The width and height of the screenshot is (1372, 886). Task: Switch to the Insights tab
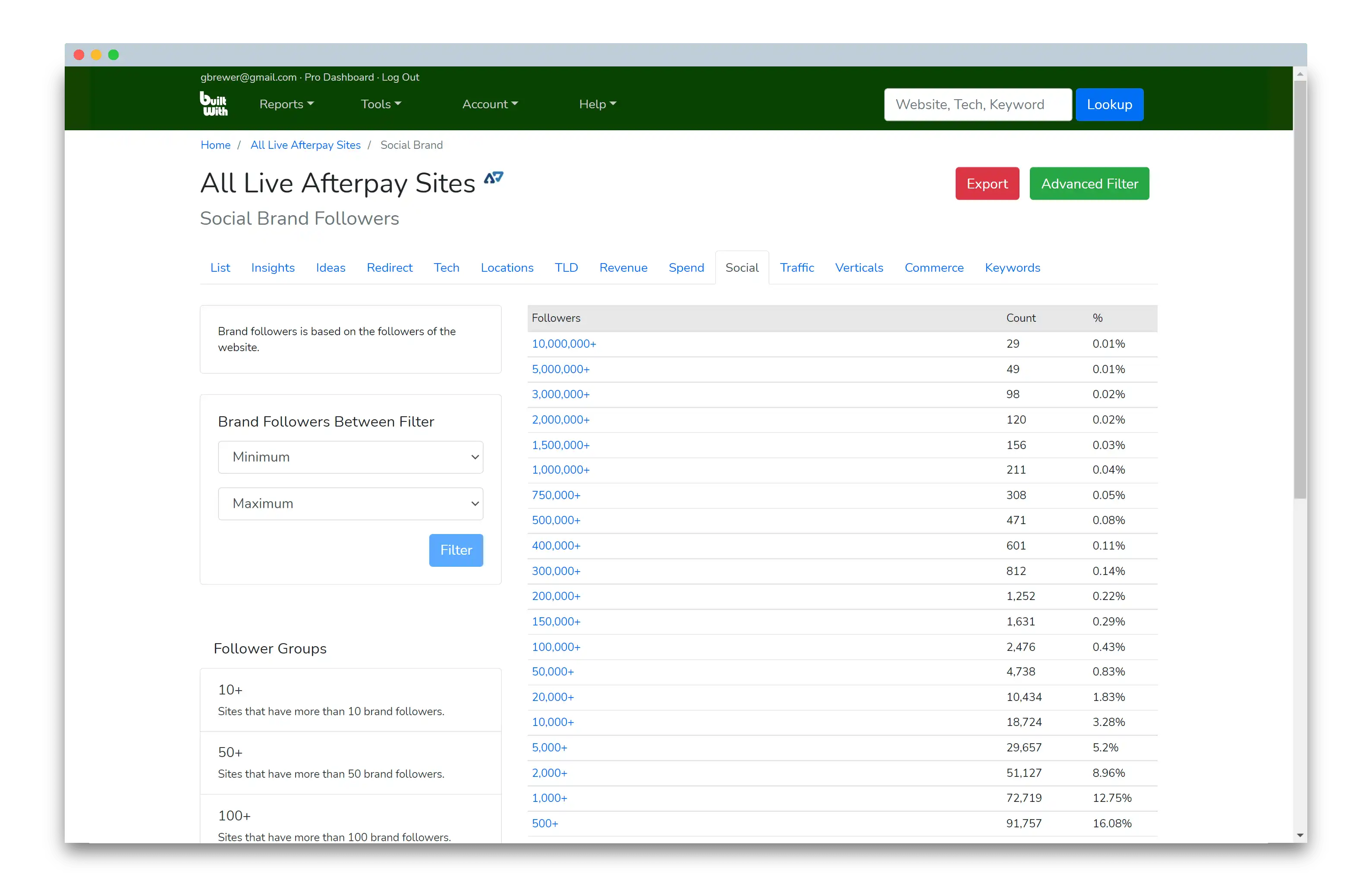click(273, 267)
